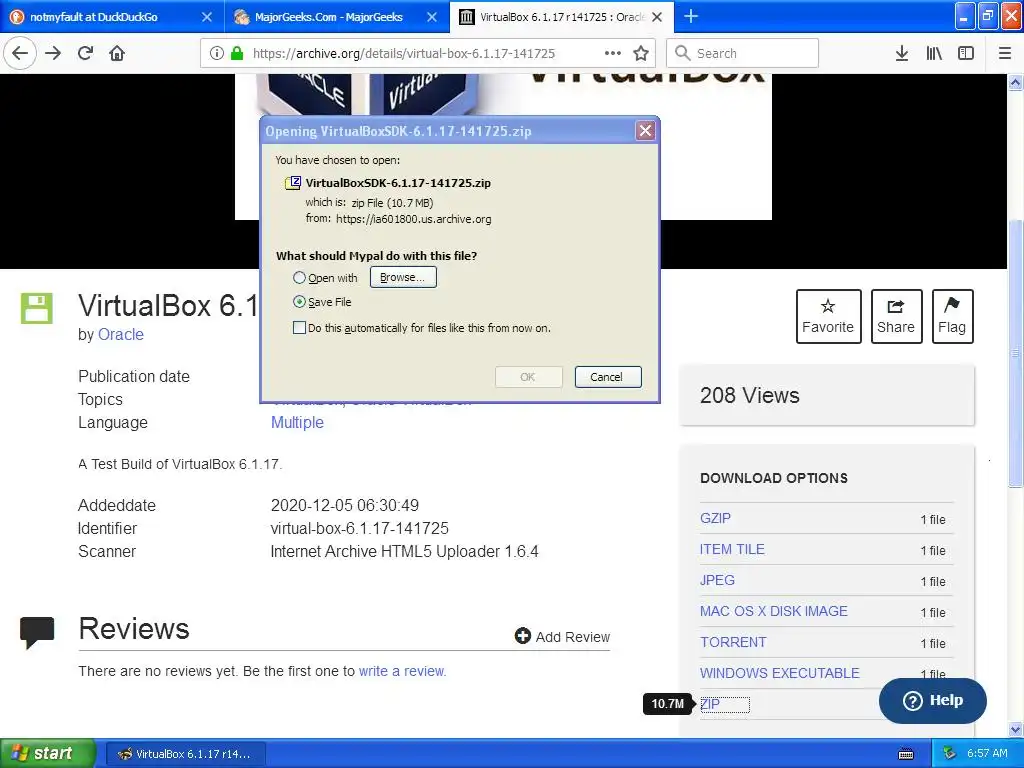Close the Opening VirtualBoxSDK dialog

coord(645,131)
